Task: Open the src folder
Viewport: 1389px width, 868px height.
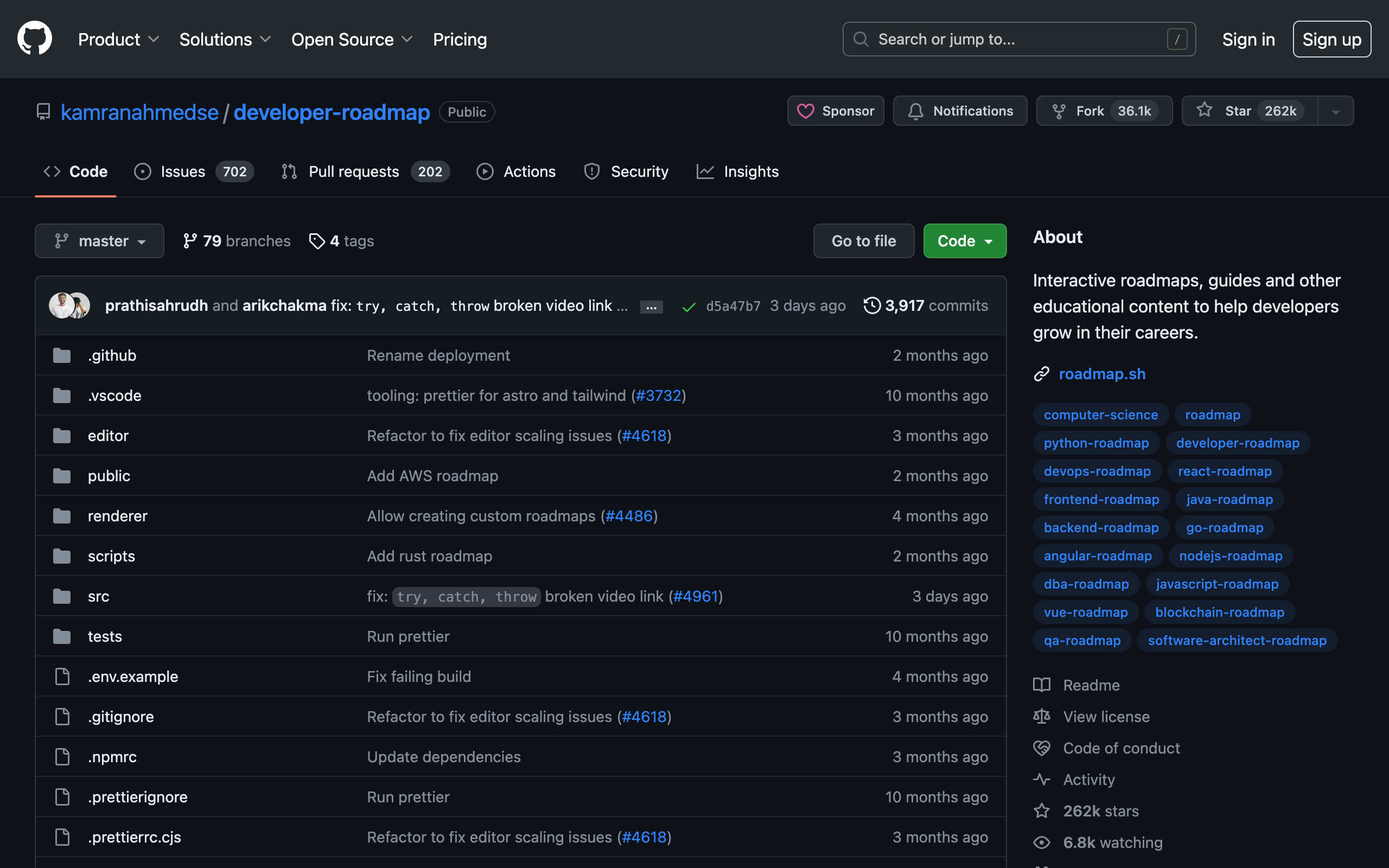Action: pos(98,596)
